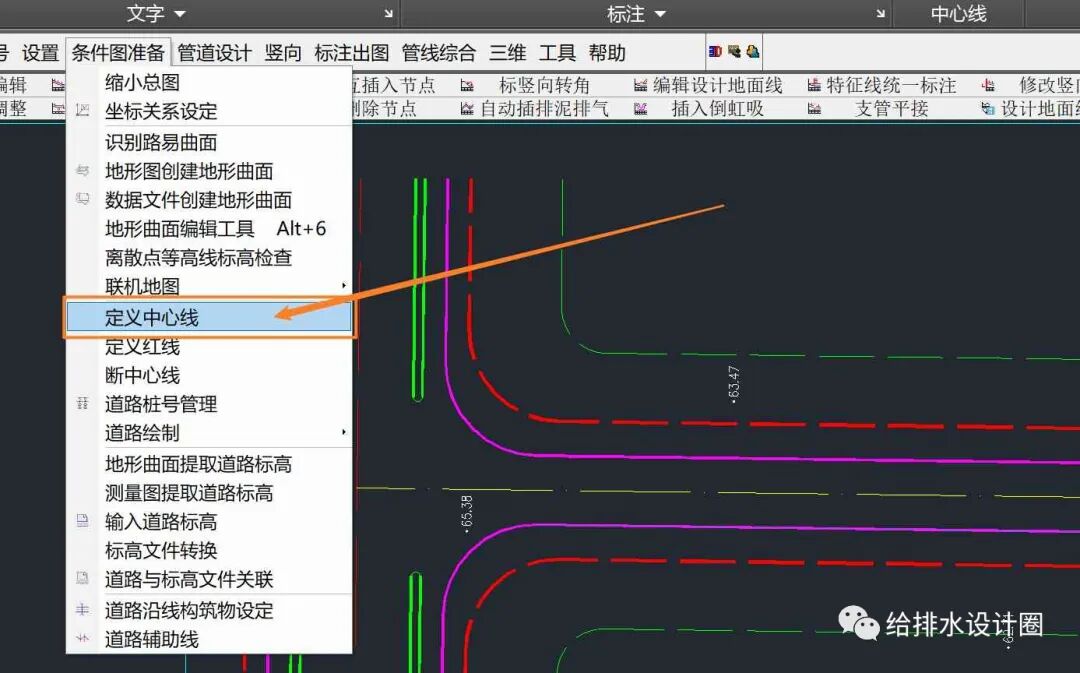Click the icon left of 支管平接

click(x=814, y=108)
